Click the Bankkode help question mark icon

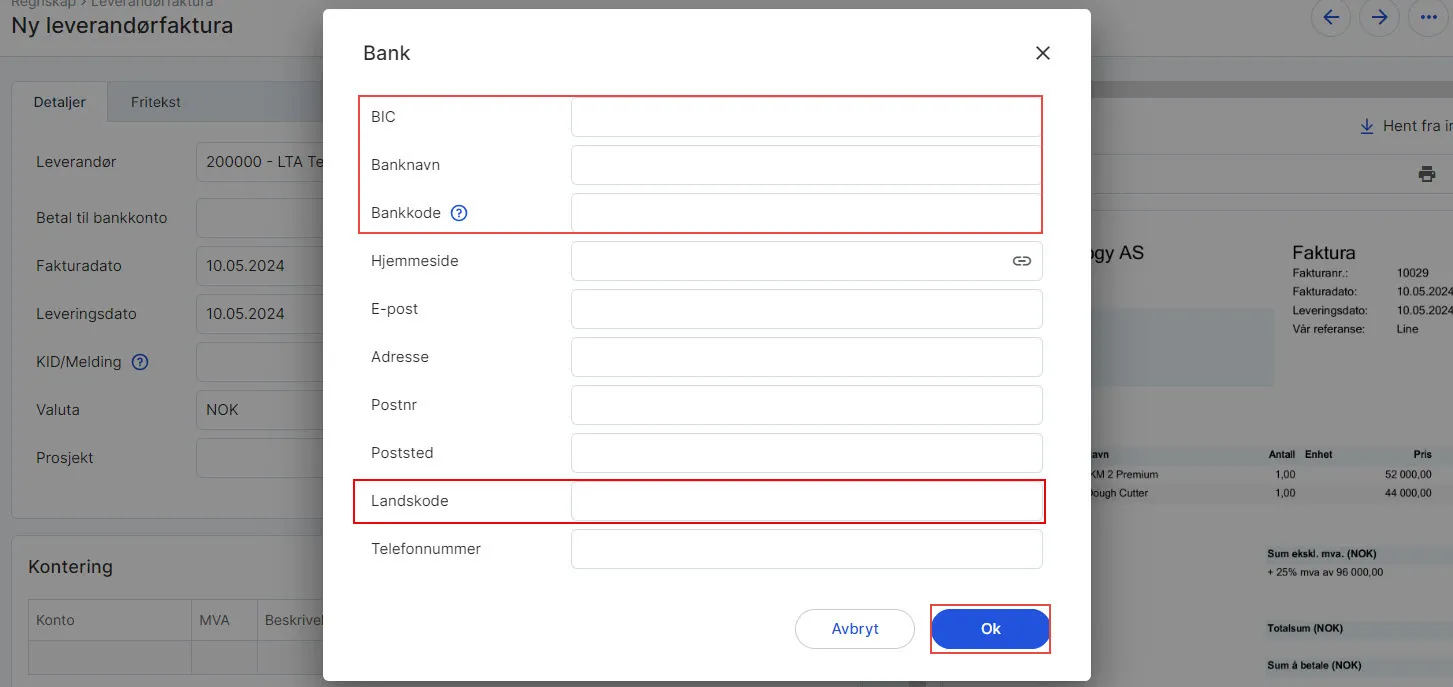(x=459, y=213)
